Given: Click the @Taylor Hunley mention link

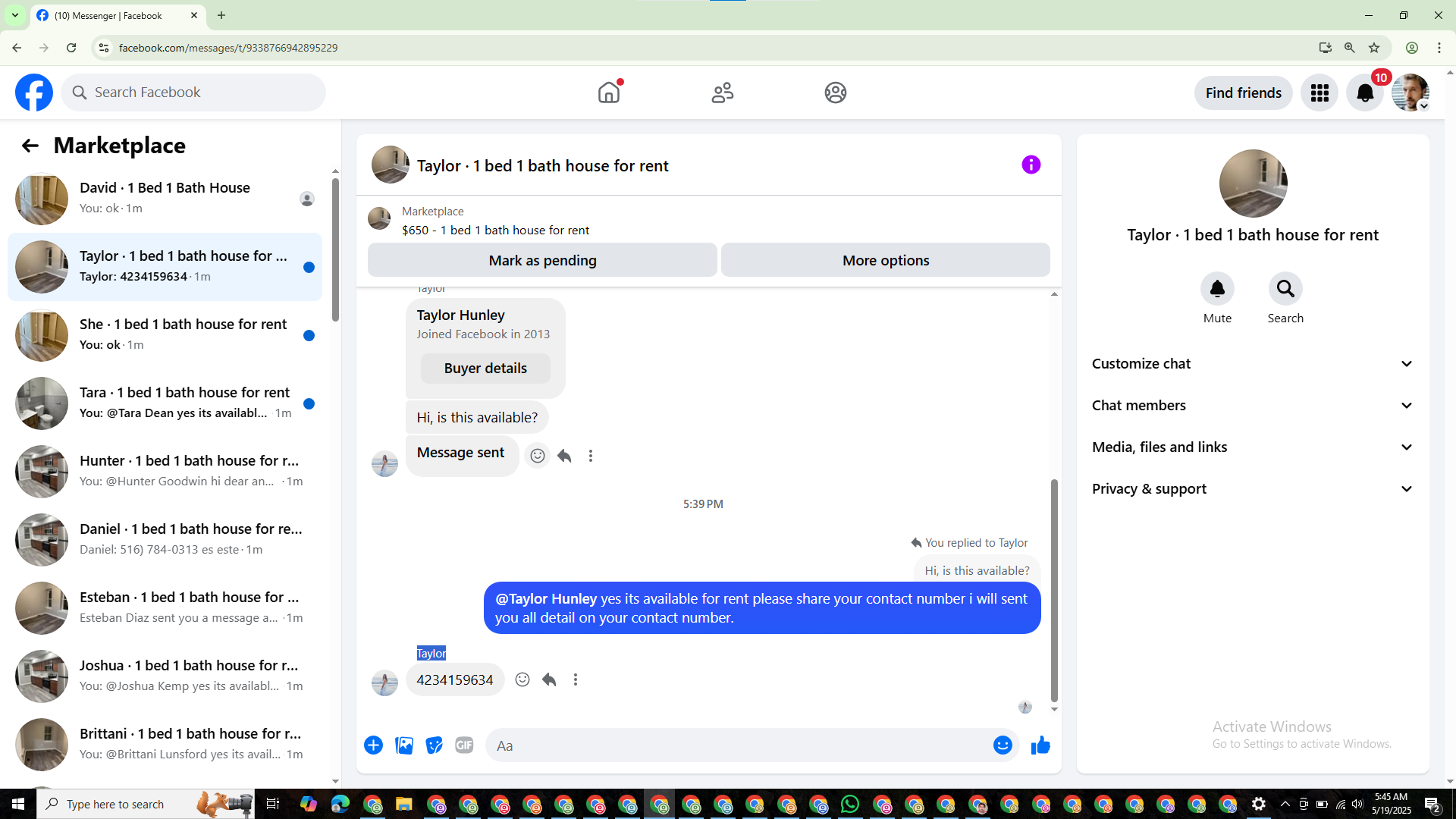Looking at the screenshot, I should coord(546,599).
